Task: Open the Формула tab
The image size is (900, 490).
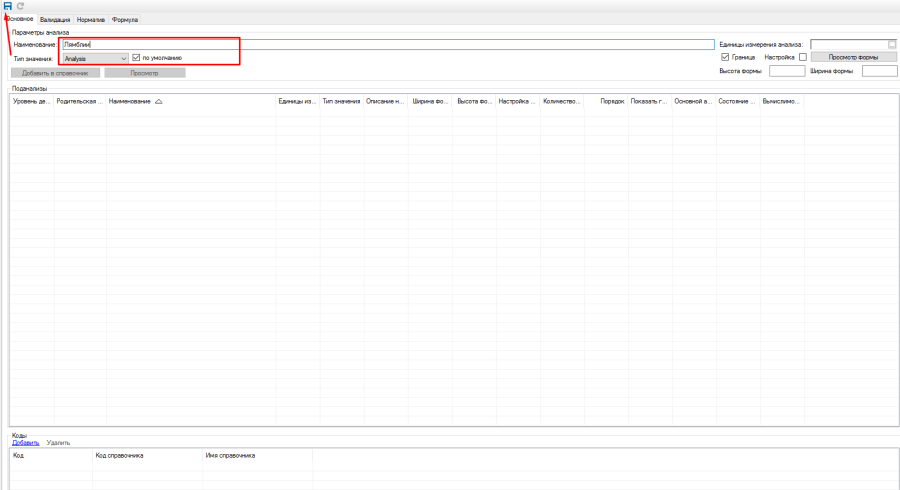Action: (x=125, y=20)
